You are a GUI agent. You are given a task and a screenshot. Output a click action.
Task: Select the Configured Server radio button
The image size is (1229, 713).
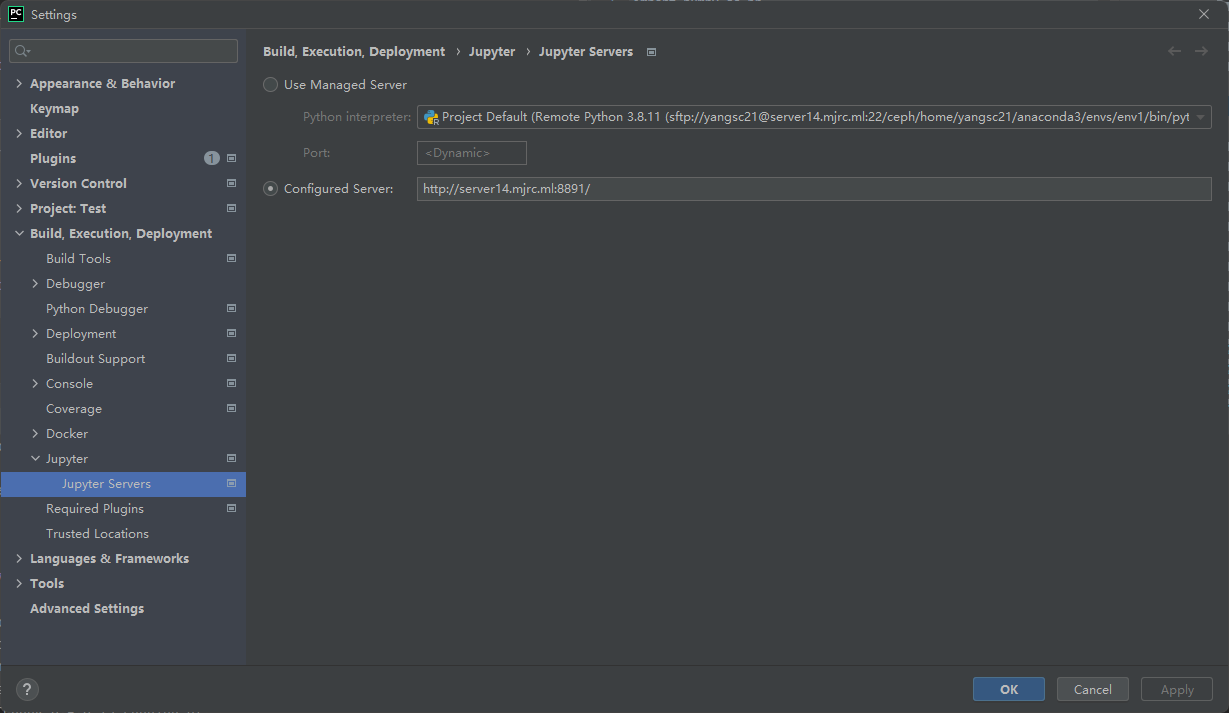coord(270,188)
